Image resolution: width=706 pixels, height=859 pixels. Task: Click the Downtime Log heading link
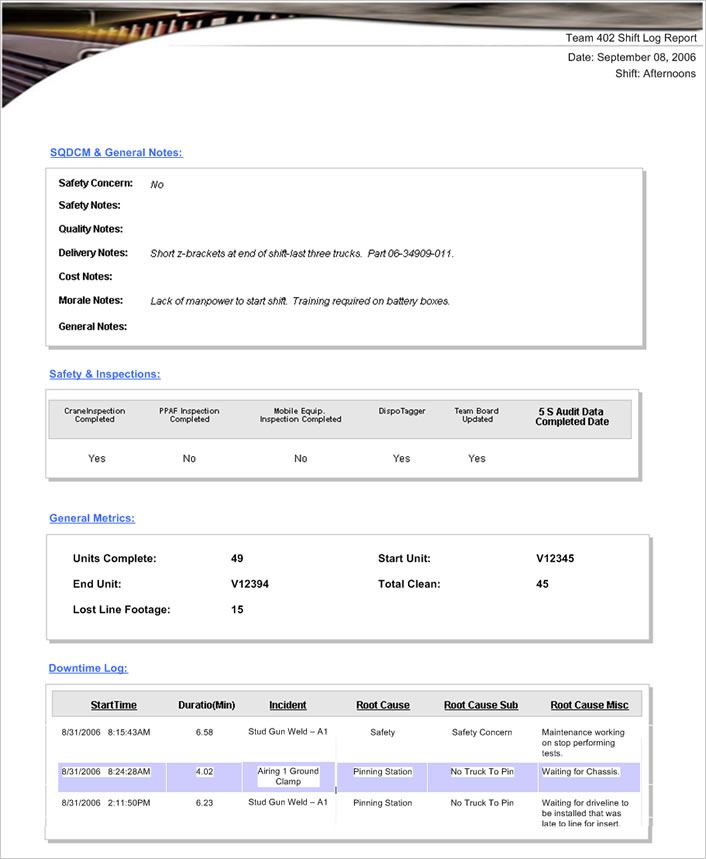coord(88,668)
